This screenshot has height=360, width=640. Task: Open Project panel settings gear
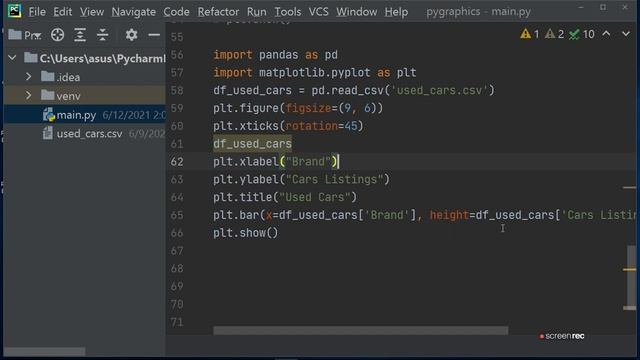(x=131, y=35)
